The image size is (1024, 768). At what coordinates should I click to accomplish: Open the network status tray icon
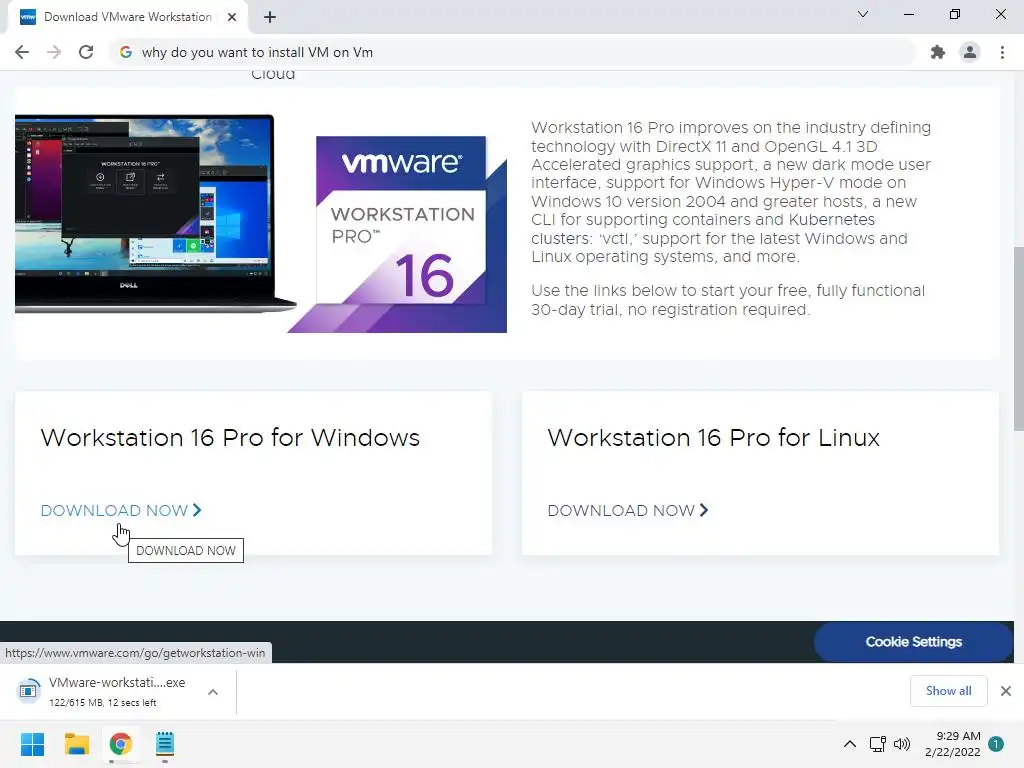(x=878, y=744)
